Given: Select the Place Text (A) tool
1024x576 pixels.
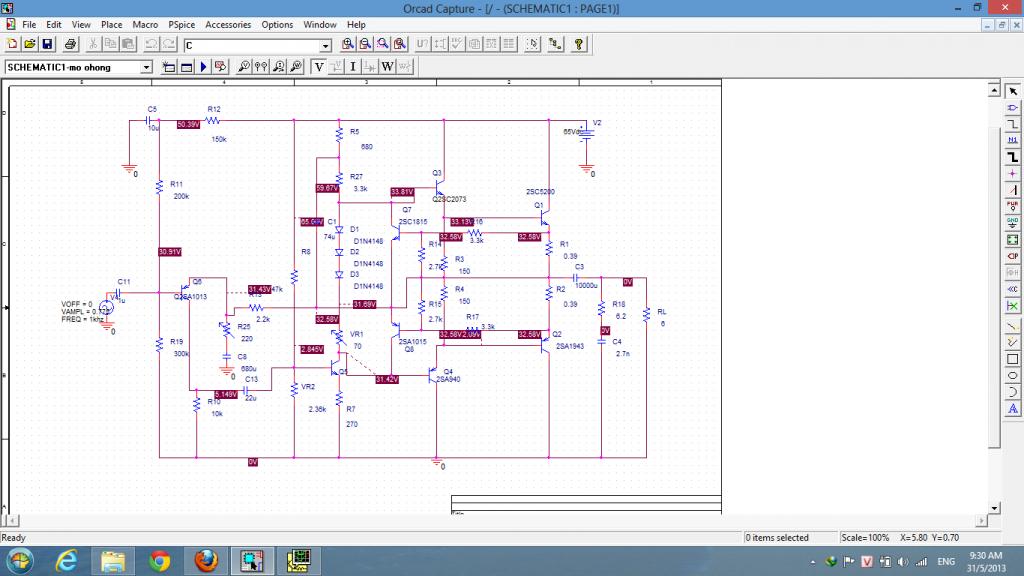Looking at the screenshot, I should (1012, 409).
